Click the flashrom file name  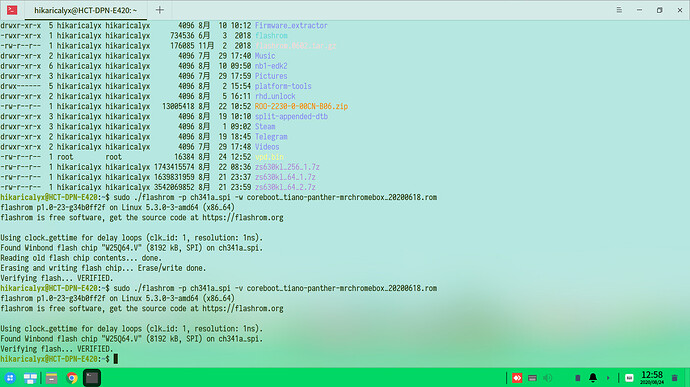[271, 36]
